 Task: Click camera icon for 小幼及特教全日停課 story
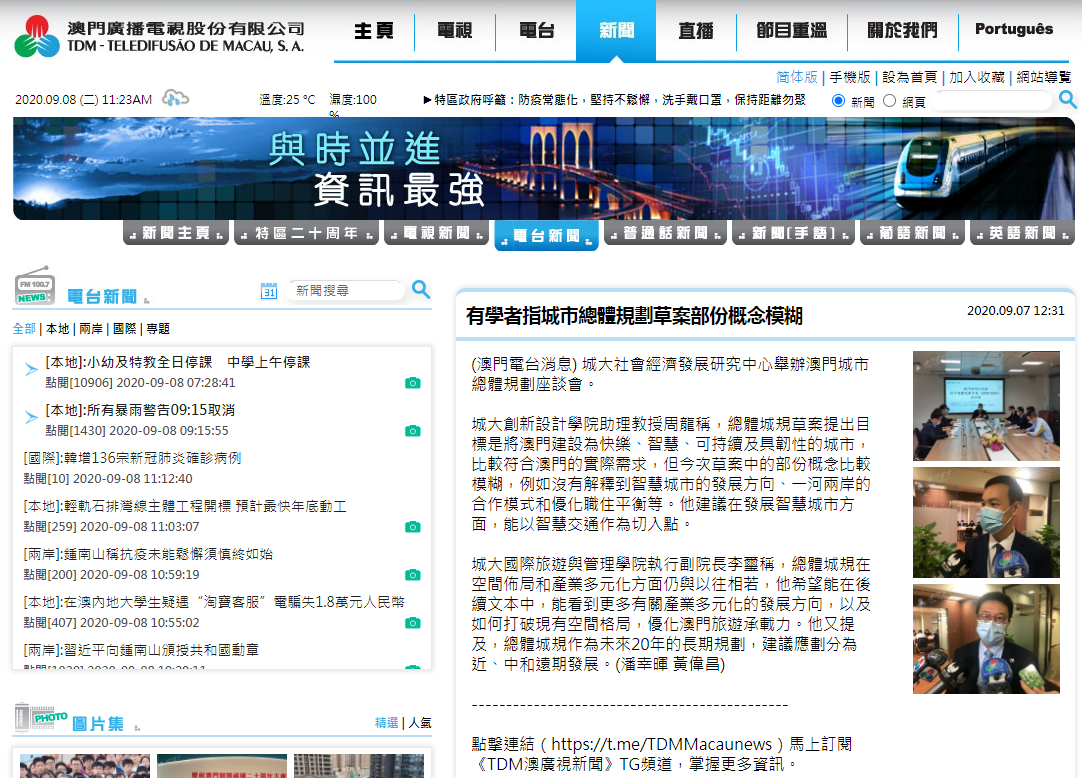pyautogui.click(x=413, y=383)
